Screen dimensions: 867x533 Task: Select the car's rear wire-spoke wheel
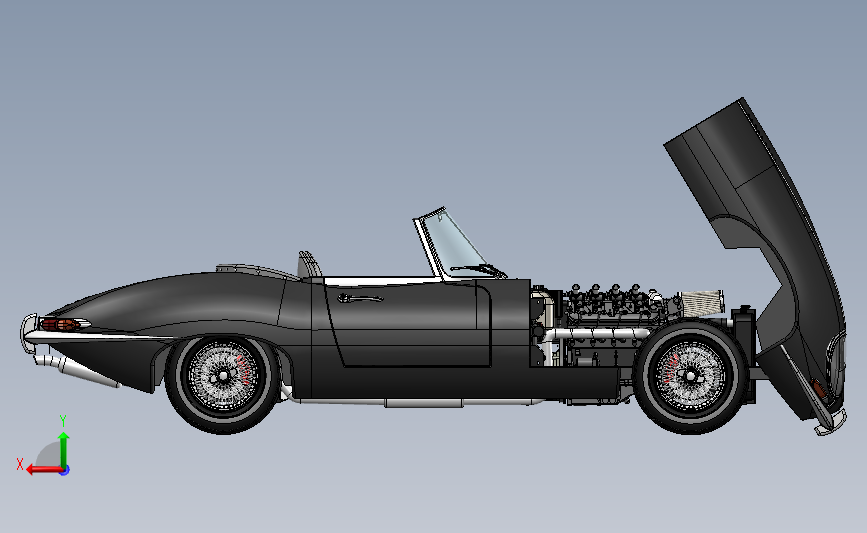tap(222, 377)
